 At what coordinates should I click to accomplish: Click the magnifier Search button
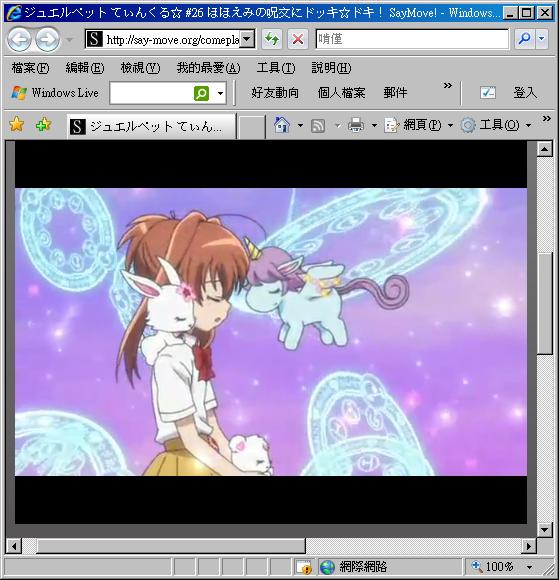525,39
